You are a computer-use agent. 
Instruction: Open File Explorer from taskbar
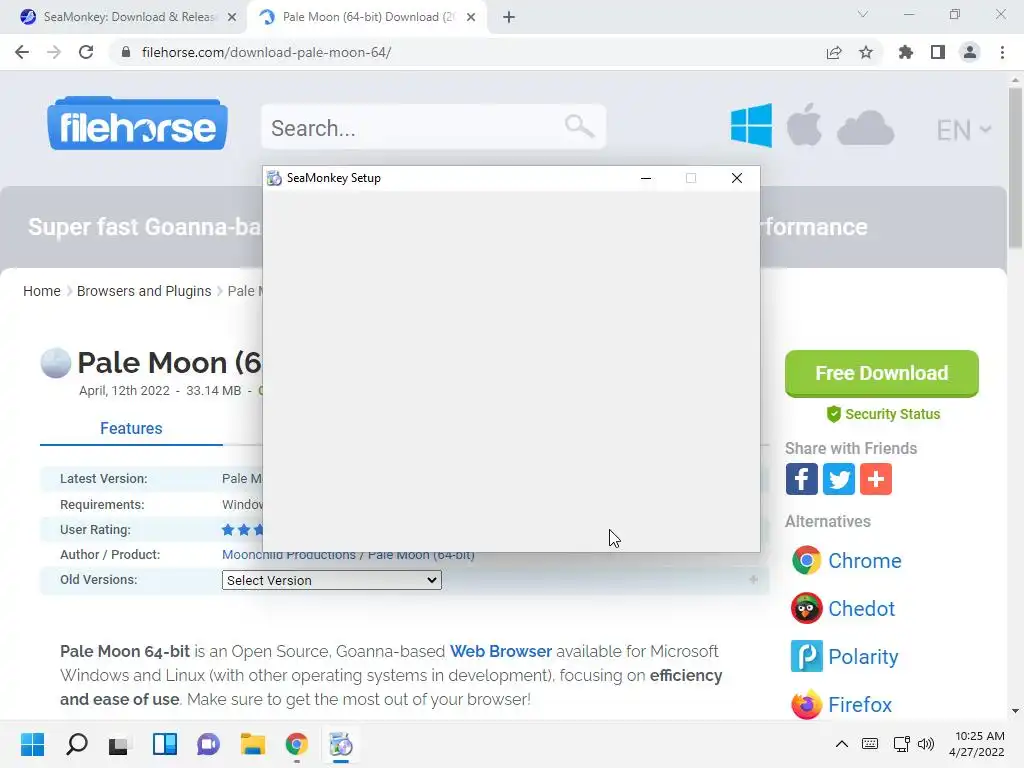pos(253,744)
